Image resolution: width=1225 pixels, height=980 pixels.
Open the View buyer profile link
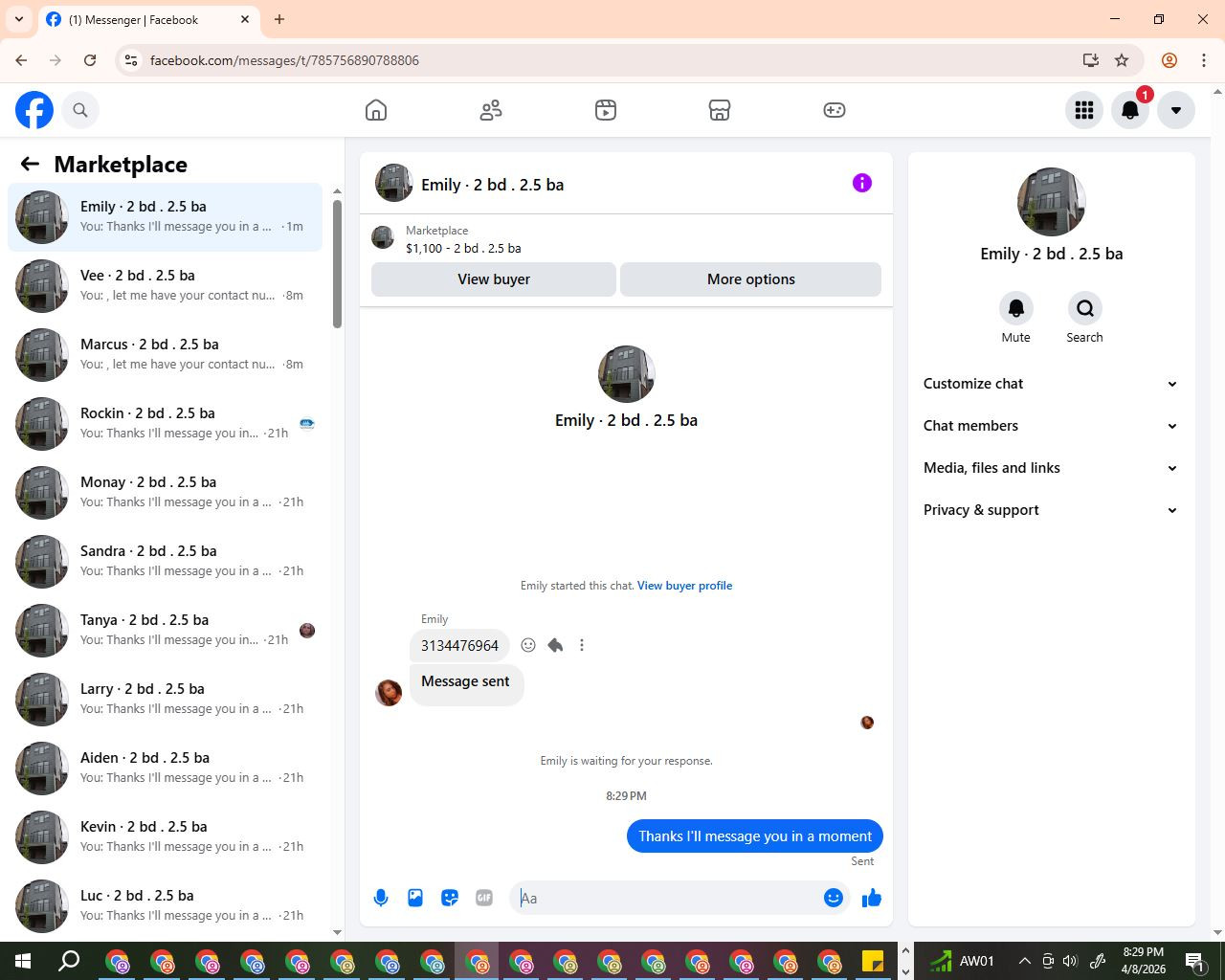(684, 586)
